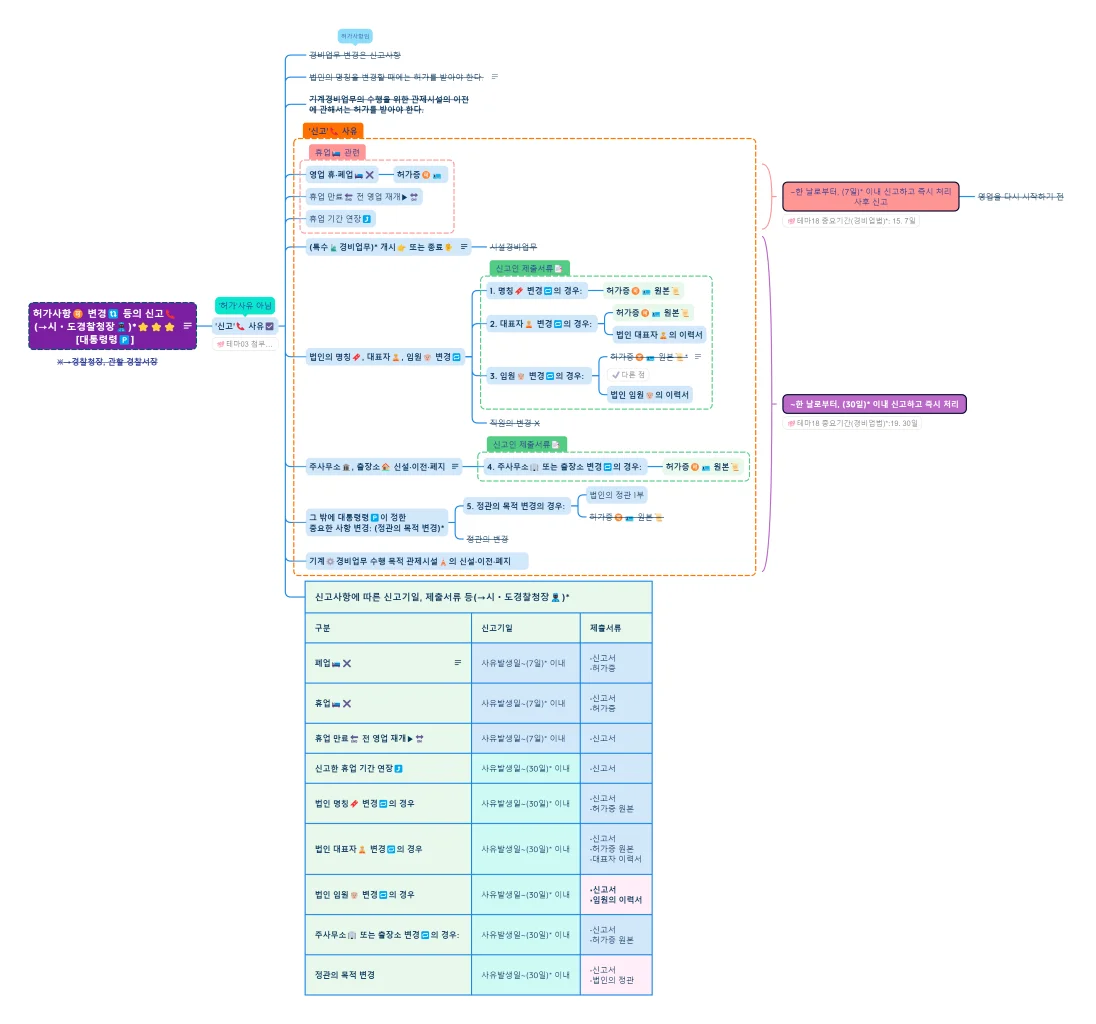
Task: Click the X marker on 영업 휴·폐업 topic
Action: point(370,174)
